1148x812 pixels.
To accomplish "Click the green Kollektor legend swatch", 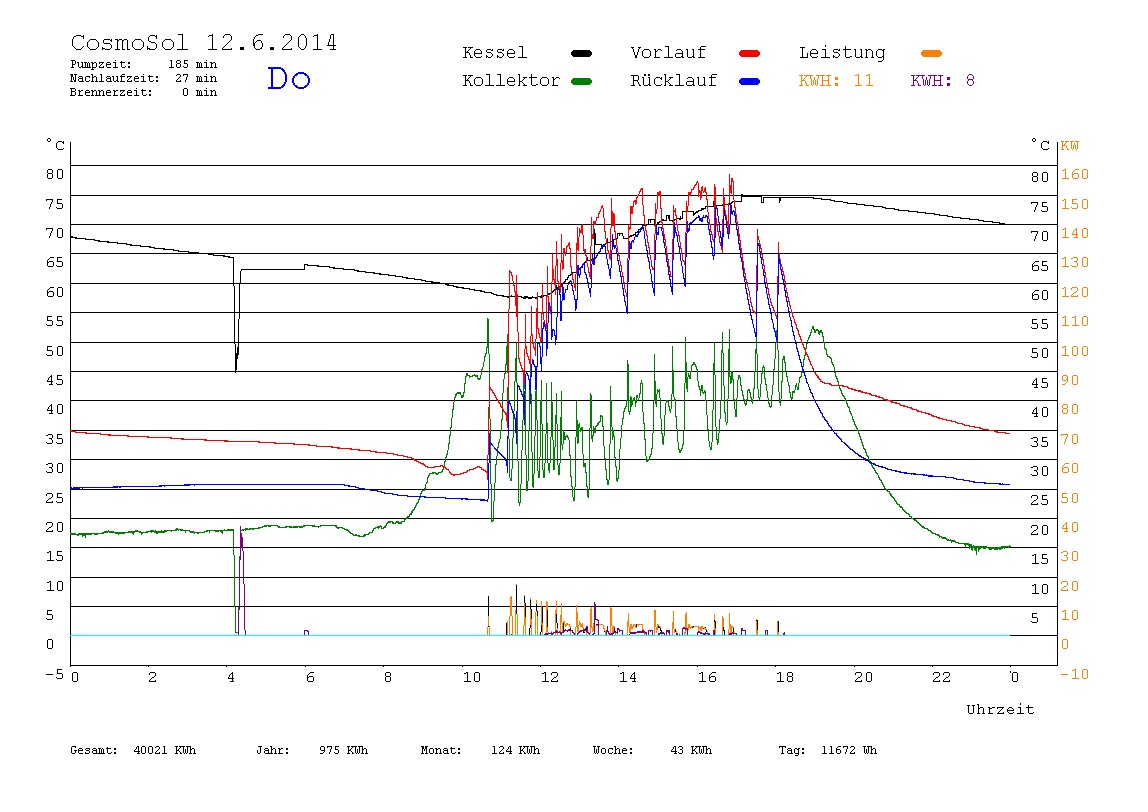I will click(581, 81).
